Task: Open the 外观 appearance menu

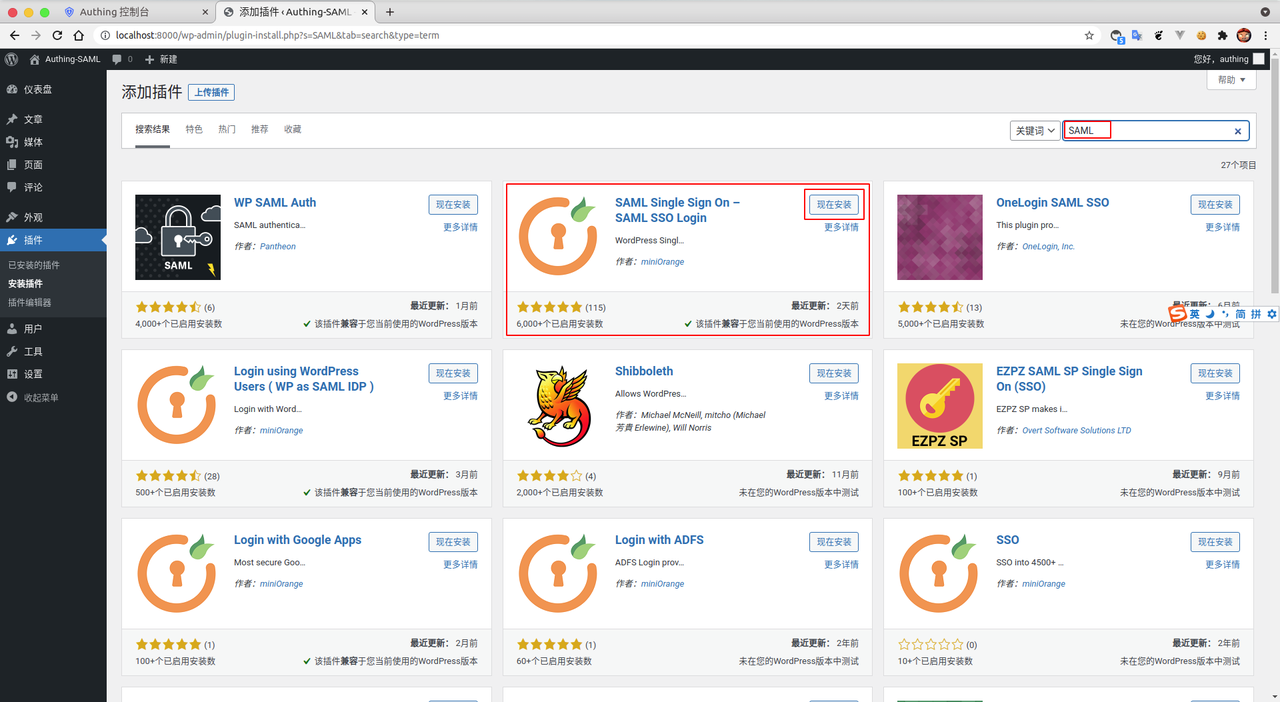Action: (53, 217)
